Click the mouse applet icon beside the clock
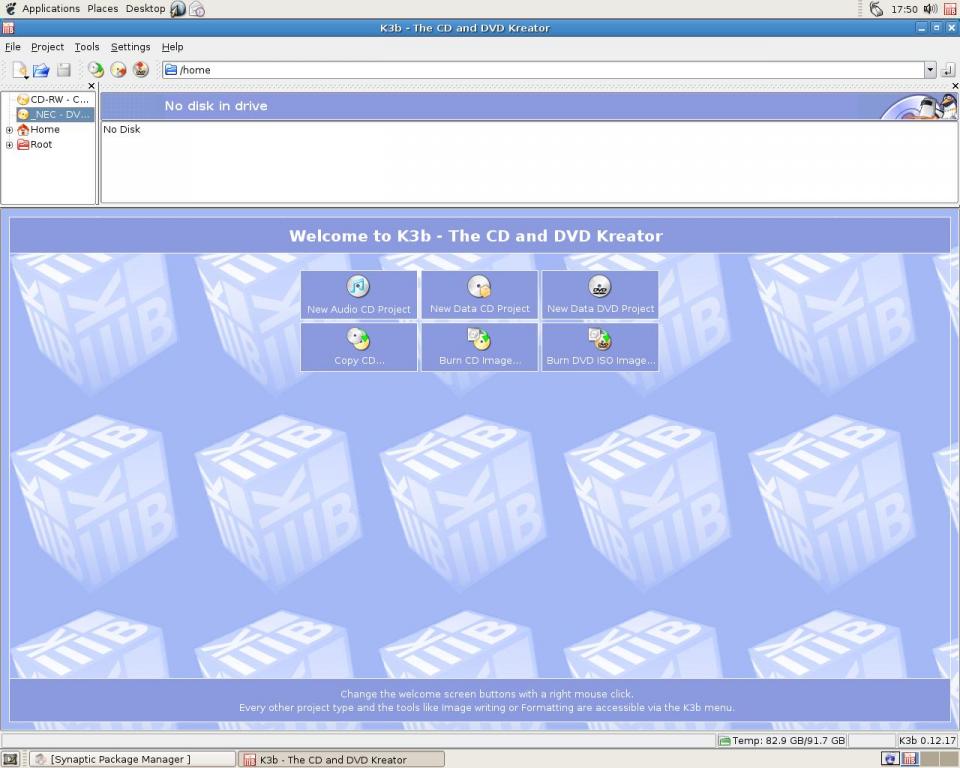 [x=876, y=9]
